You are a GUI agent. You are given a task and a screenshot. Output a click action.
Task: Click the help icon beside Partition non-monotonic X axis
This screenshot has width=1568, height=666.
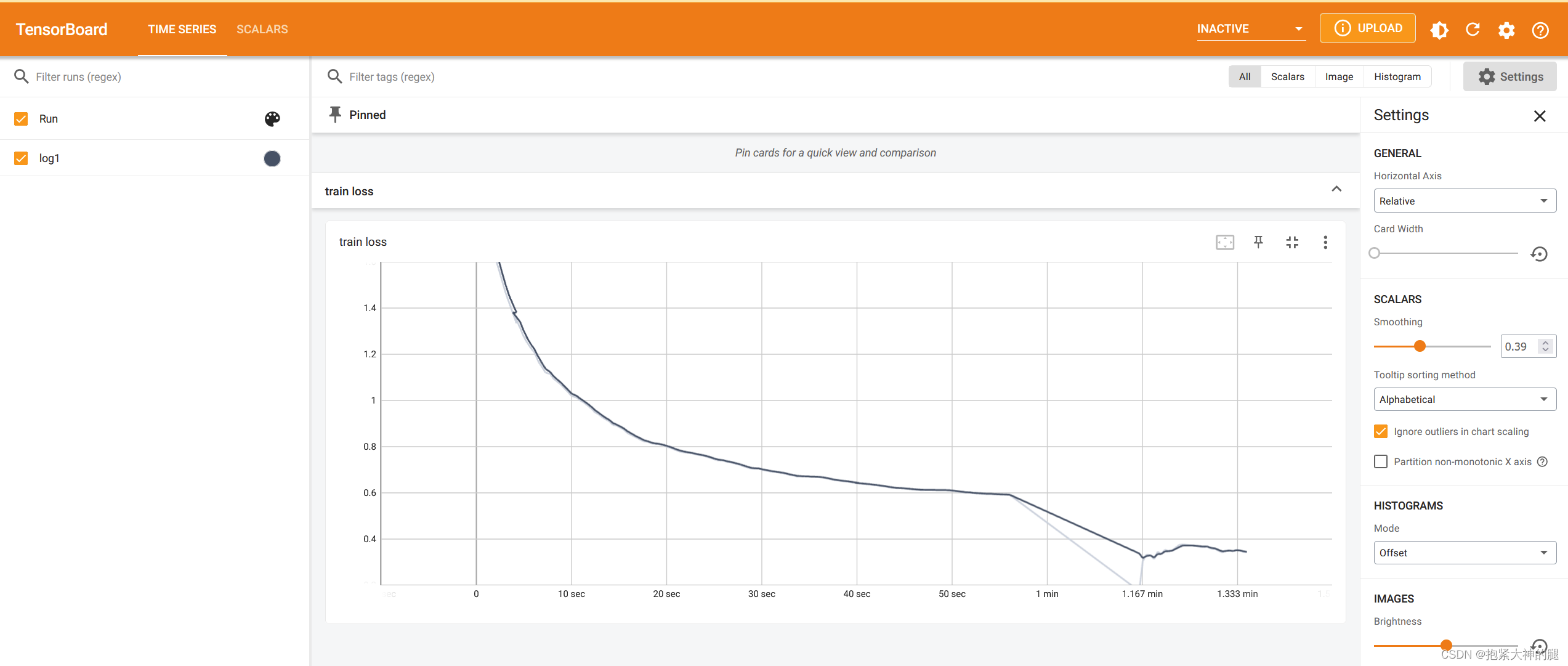1542,461
